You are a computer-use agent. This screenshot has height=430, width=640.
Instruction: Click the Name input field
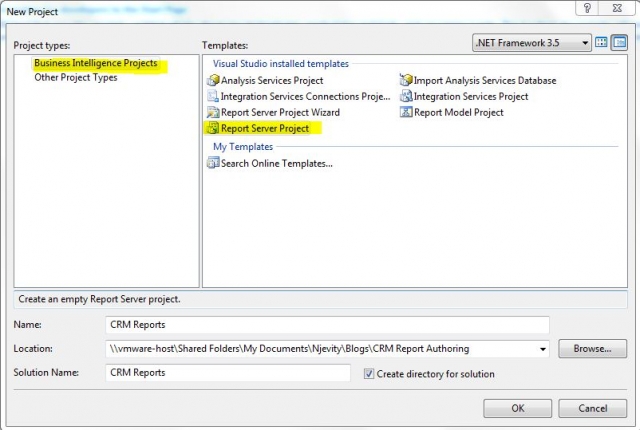pyautogui.click(x=327, y=325)
